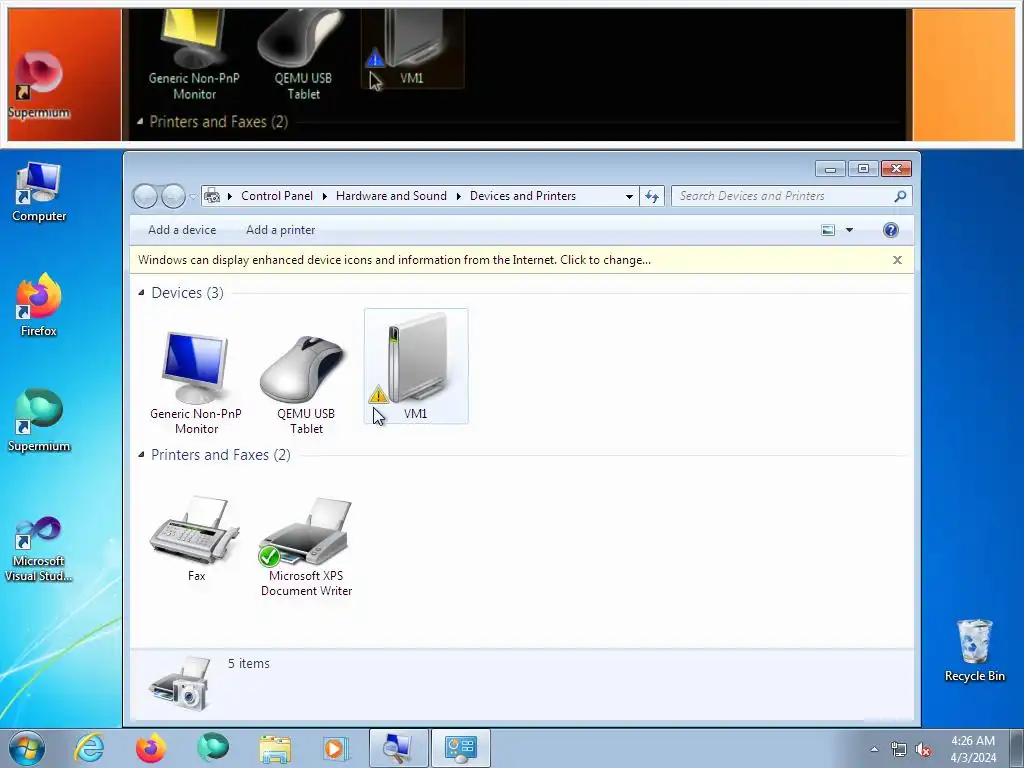Click the taskbar clock showing 4:26 AM

[973, 749]
